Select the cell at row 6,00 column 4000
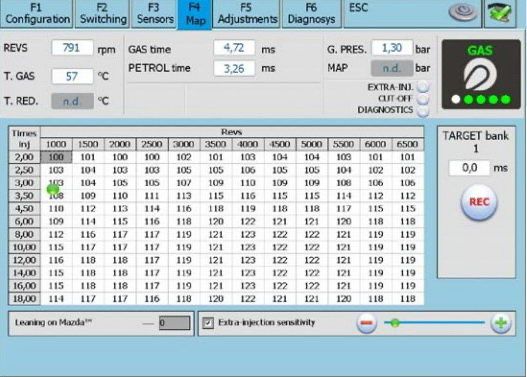This screenshot has height=377, width=527. 248,221
